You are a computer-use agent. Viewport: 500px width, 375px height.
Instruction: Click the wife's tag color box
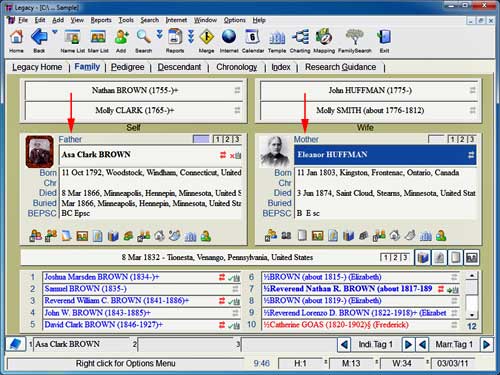[x=436, y=139]
